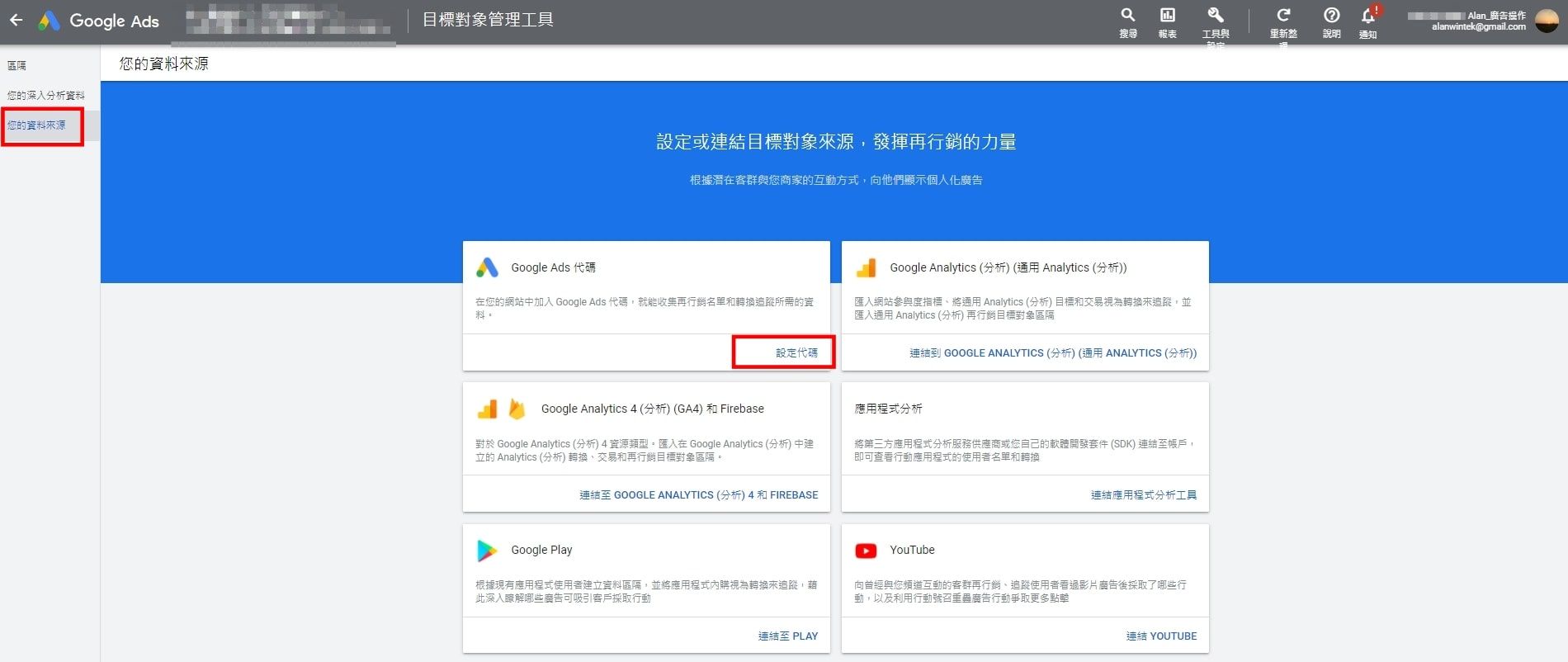The image size is (1568, 662).
Task: Click the red YouTube play icon
Action: (866, 551)
